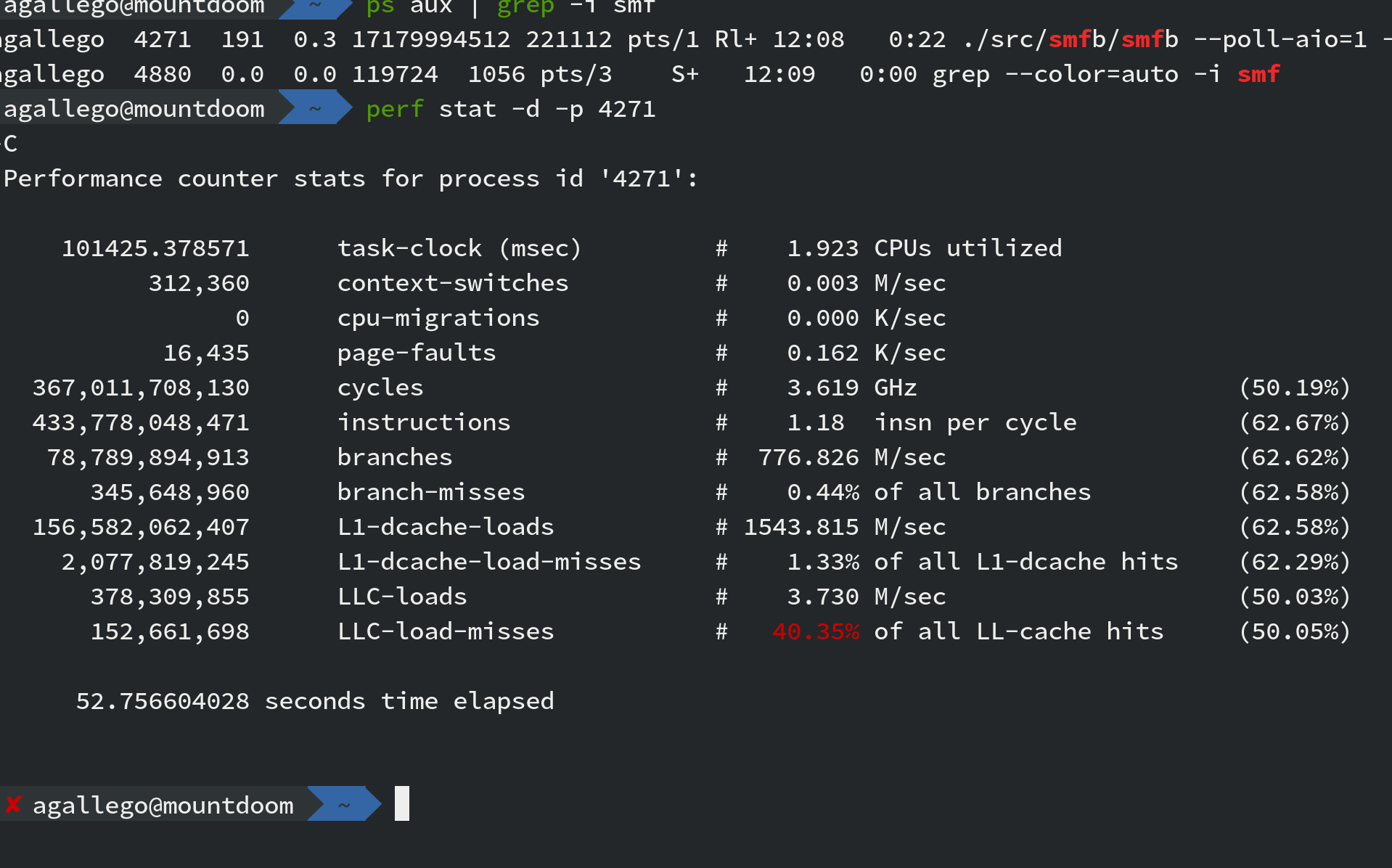Click the LLC-loads counter label
This screenshot has width=1392, height=868.
402,597
